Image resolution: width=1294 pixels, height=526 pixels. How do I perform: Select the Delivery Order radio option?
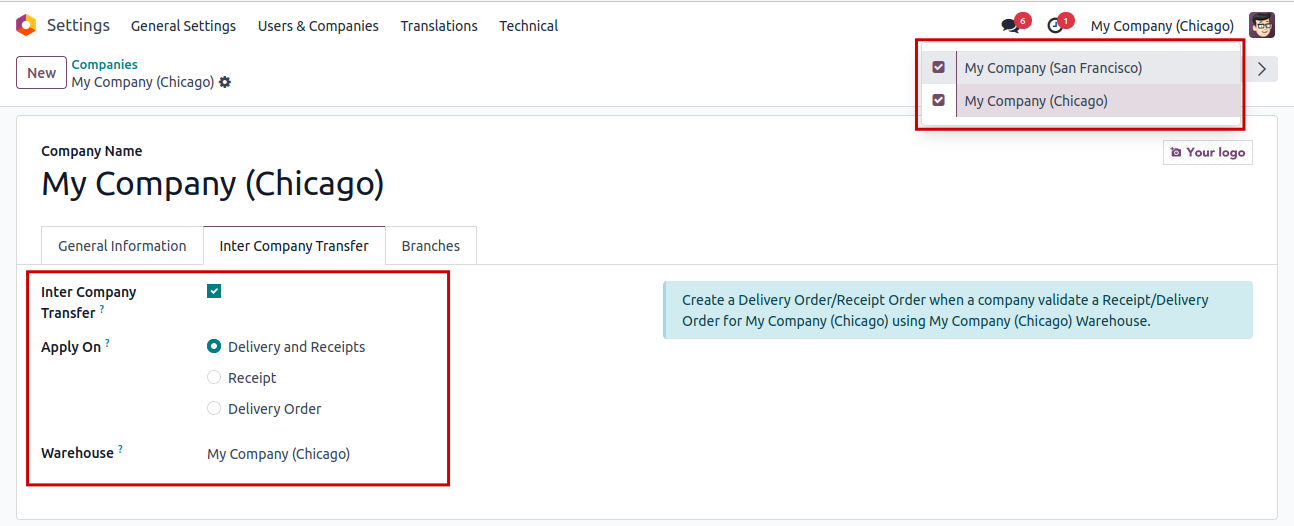214,409
